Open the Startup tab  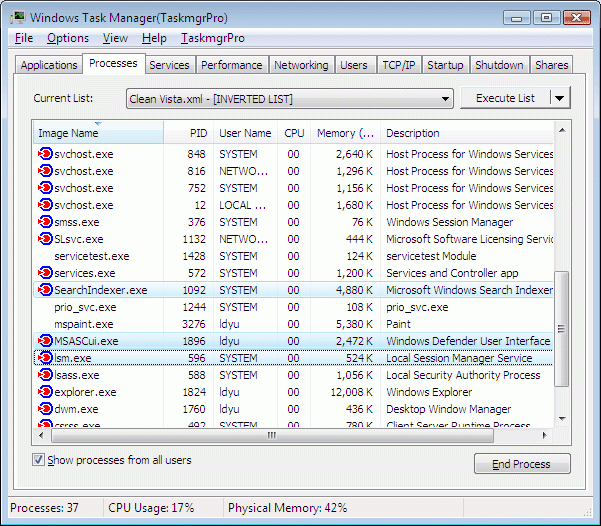tap(445, 65)
